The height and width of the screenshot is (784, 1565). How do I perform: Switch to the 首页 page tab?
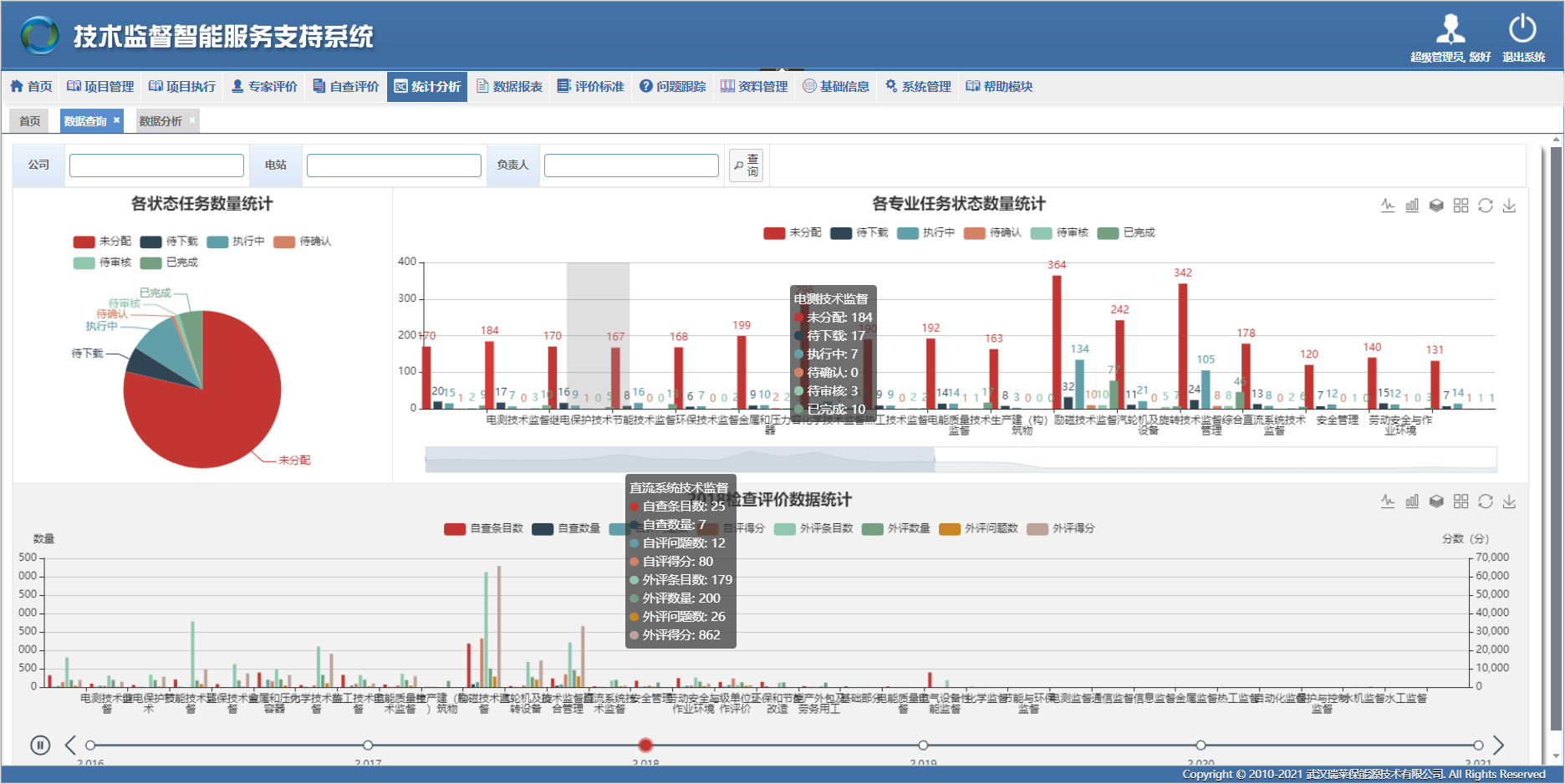pyautogui.click(x=29, y=121)
